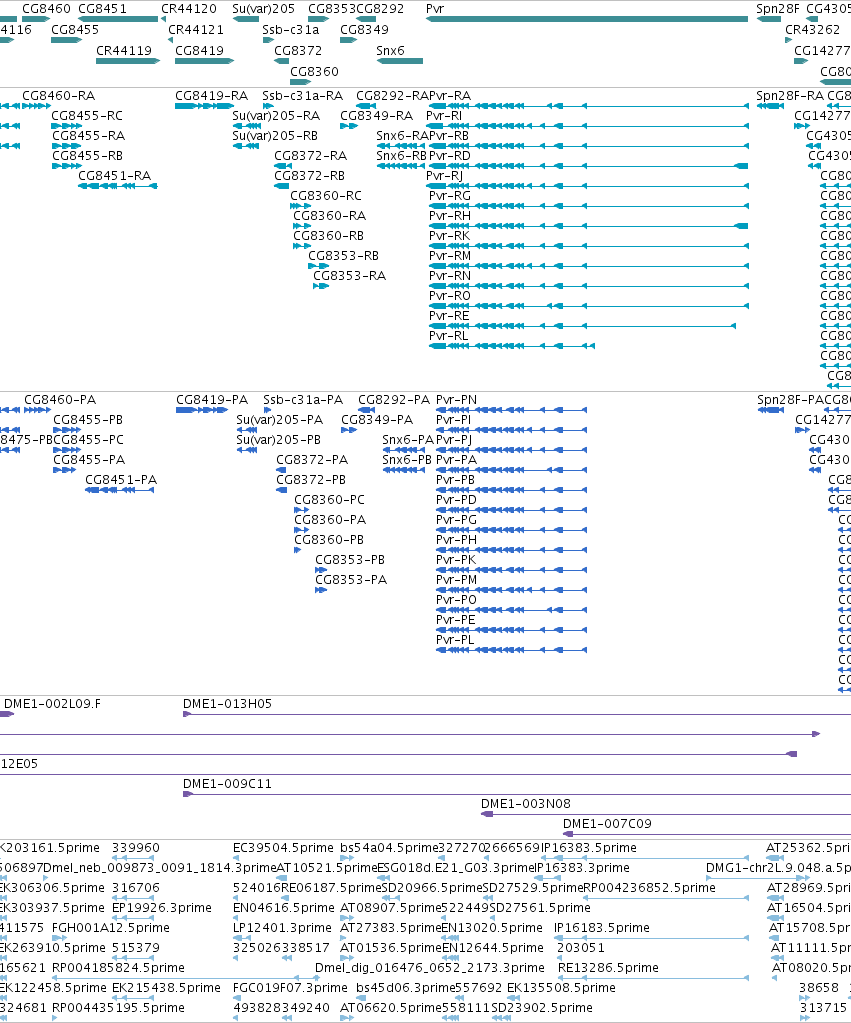Open the CG8451 gene feature

point(118,19)
